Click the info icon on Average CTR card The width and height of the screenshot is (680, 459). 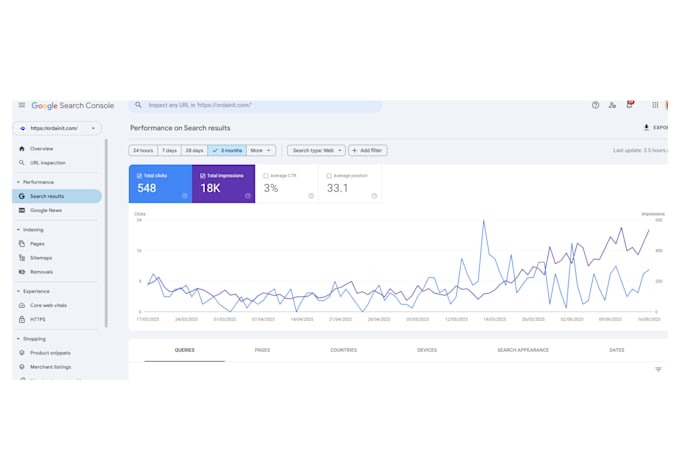311,196
